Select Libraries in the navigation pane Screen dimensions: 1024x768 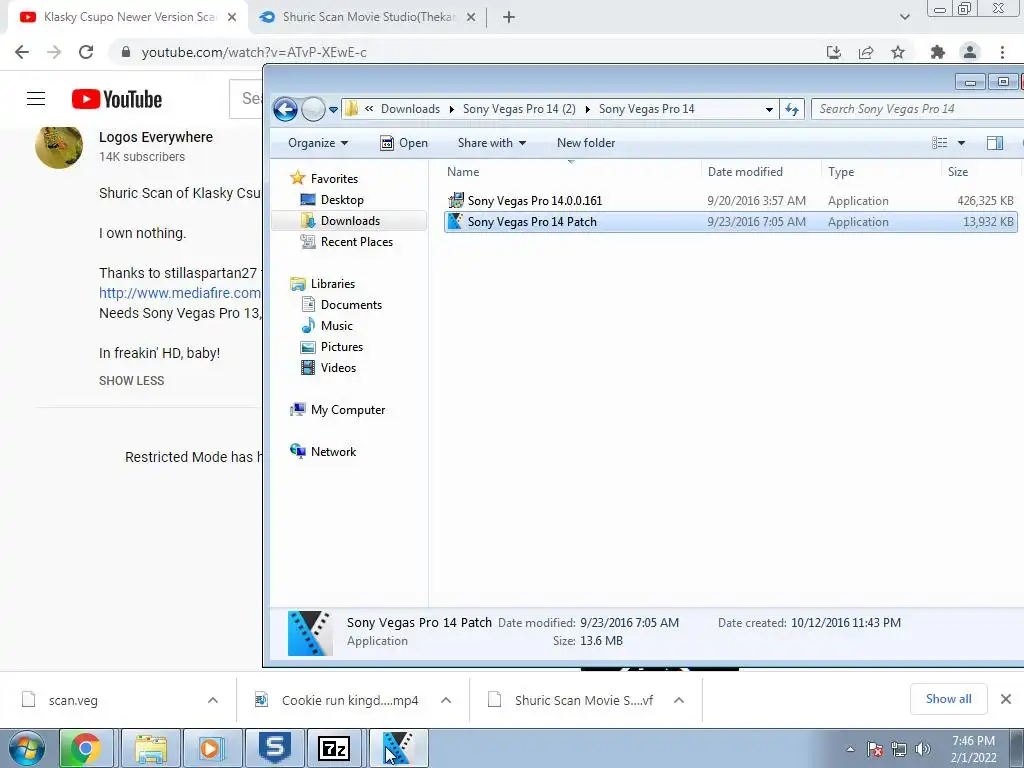(332, 283)
